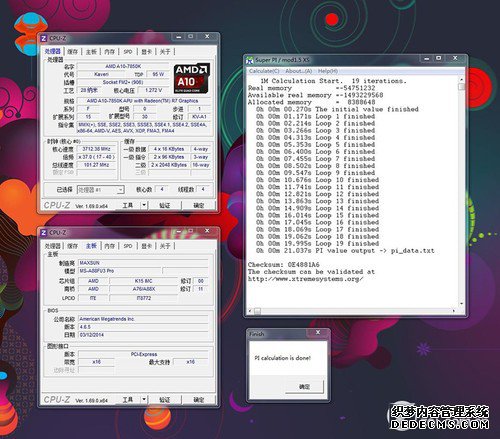Screen dimensions: 500x439
Task: Minimize the Super PI window
Action: (x=427, y=58)
